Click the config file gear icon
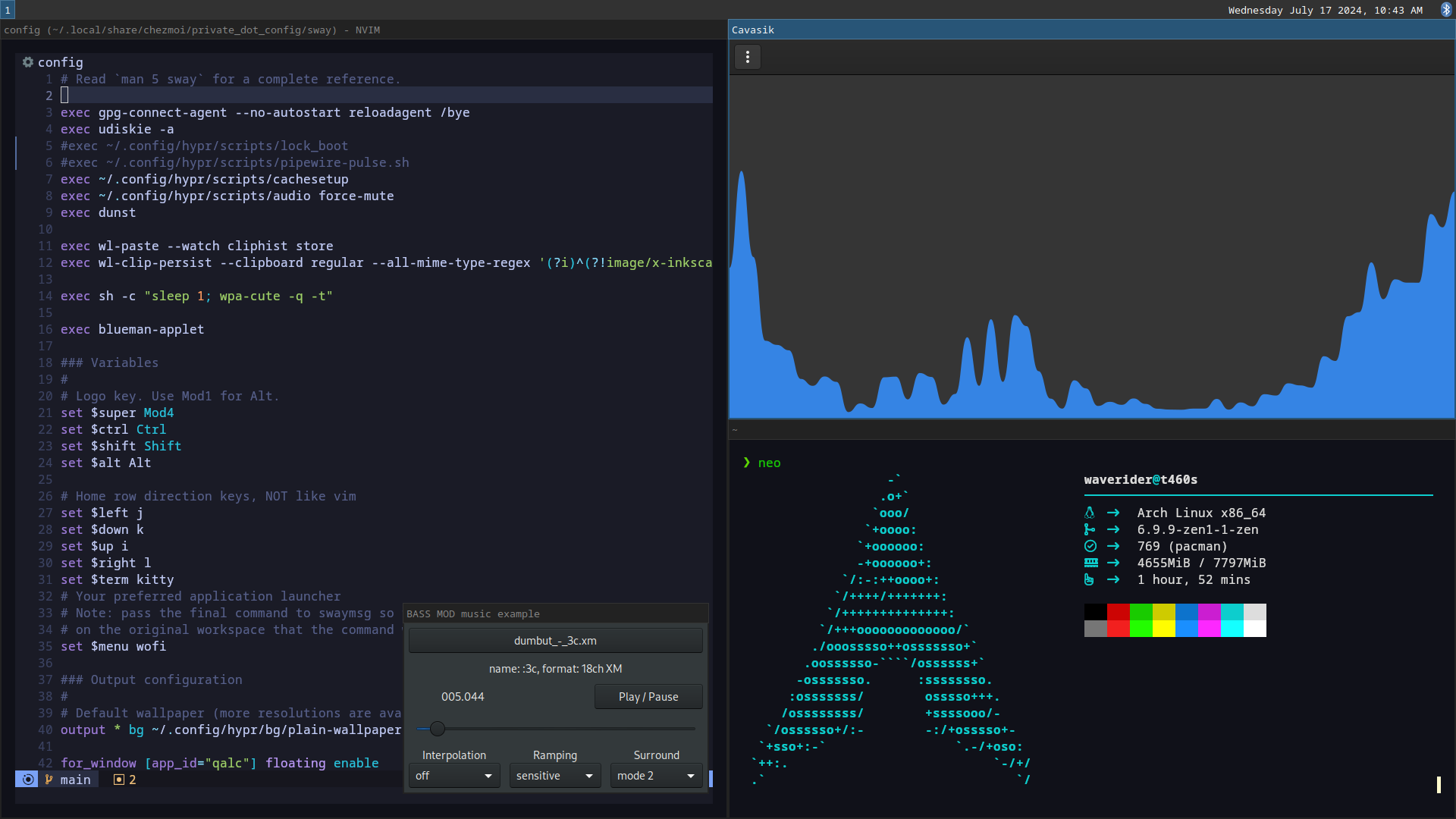 click(x=28, y=62)
